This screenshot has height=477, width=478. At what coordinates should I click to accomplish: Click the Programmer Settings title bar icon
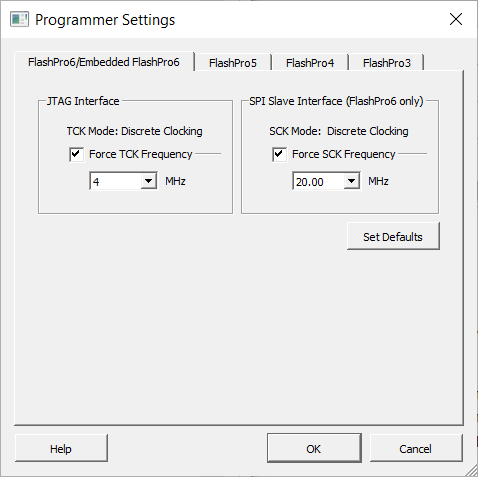click(x=19, y=19)
